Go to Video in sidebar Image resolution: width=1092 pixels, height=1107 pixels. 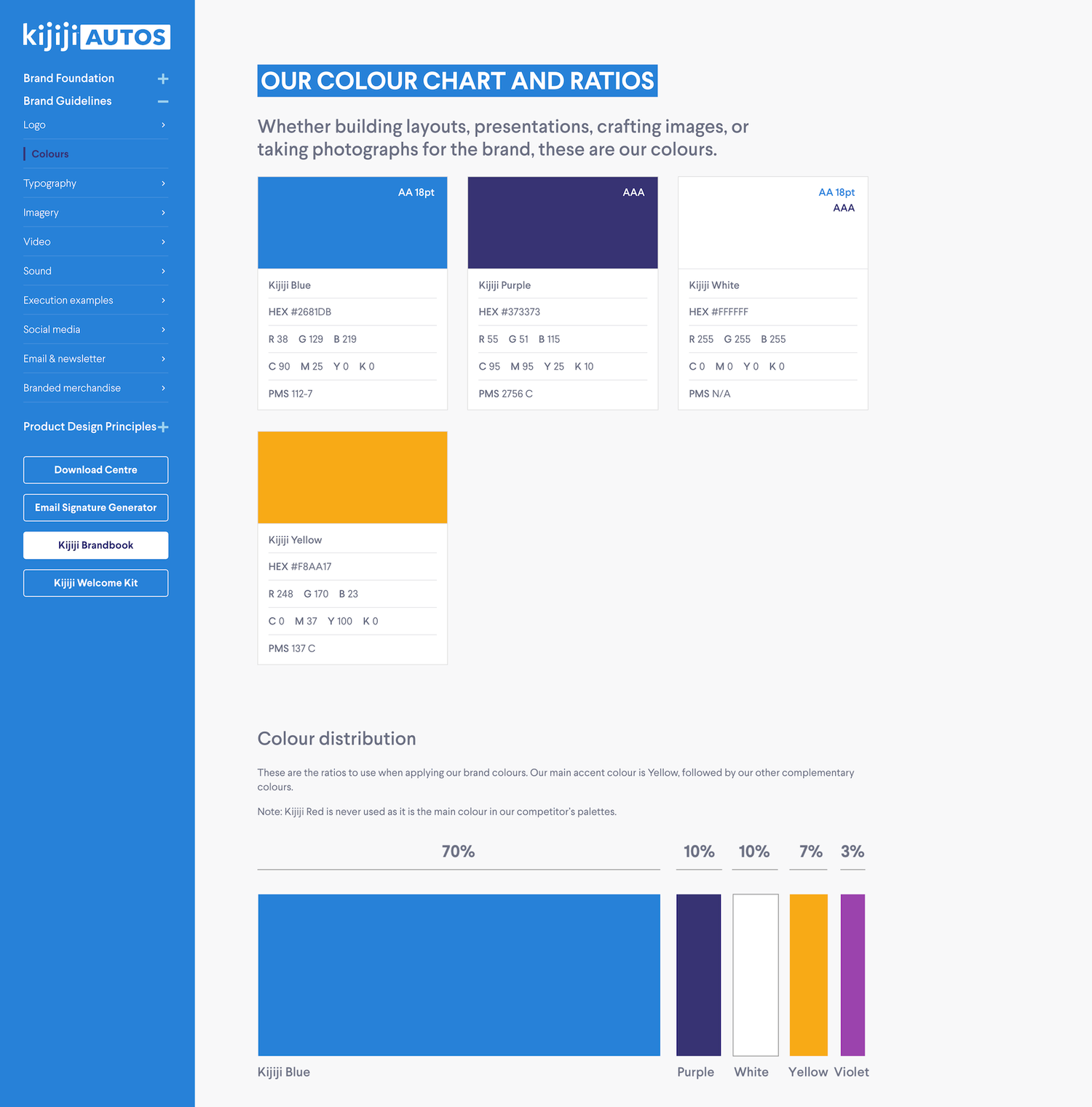[37, 242]
